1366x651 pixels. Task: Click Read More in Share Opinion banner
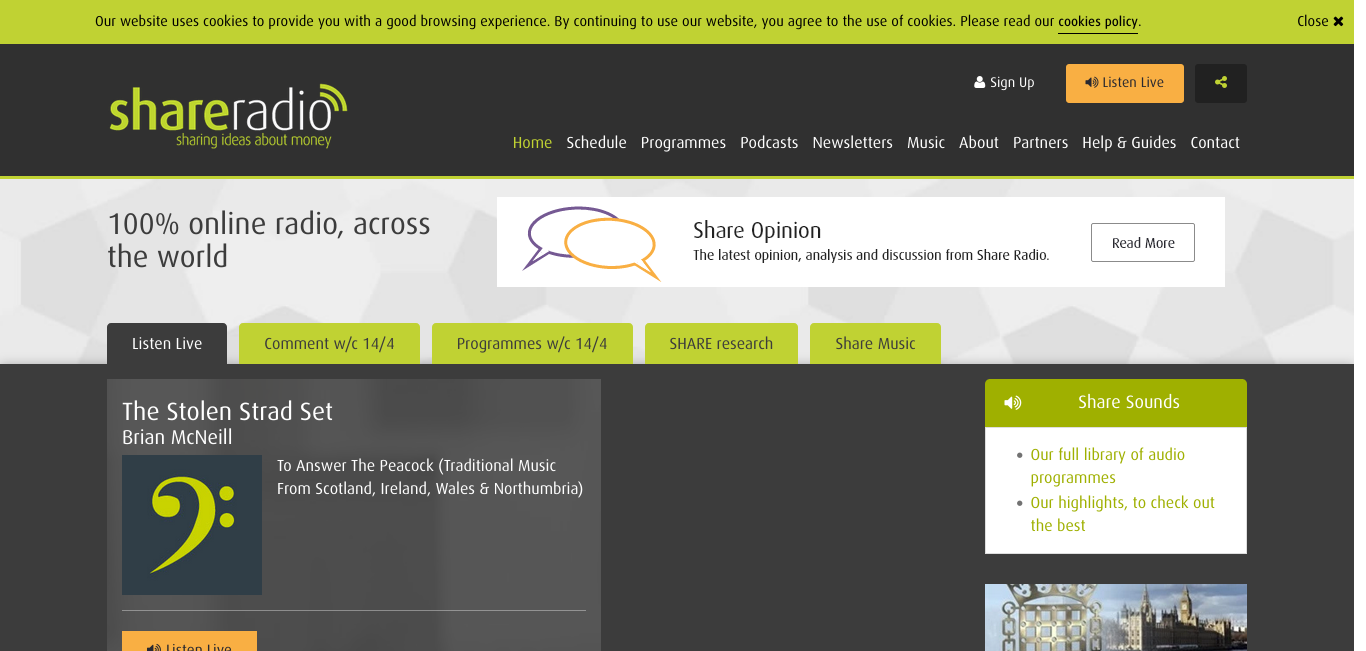(1143, 243)
